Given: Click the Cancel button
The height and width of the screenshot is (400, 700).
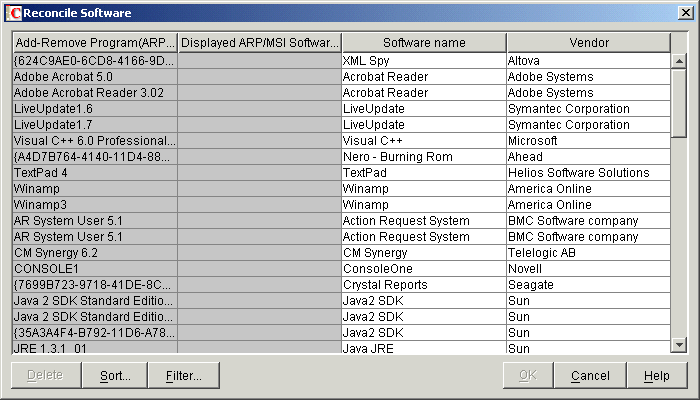Looking at the screenshot, I should pos(590,375).
